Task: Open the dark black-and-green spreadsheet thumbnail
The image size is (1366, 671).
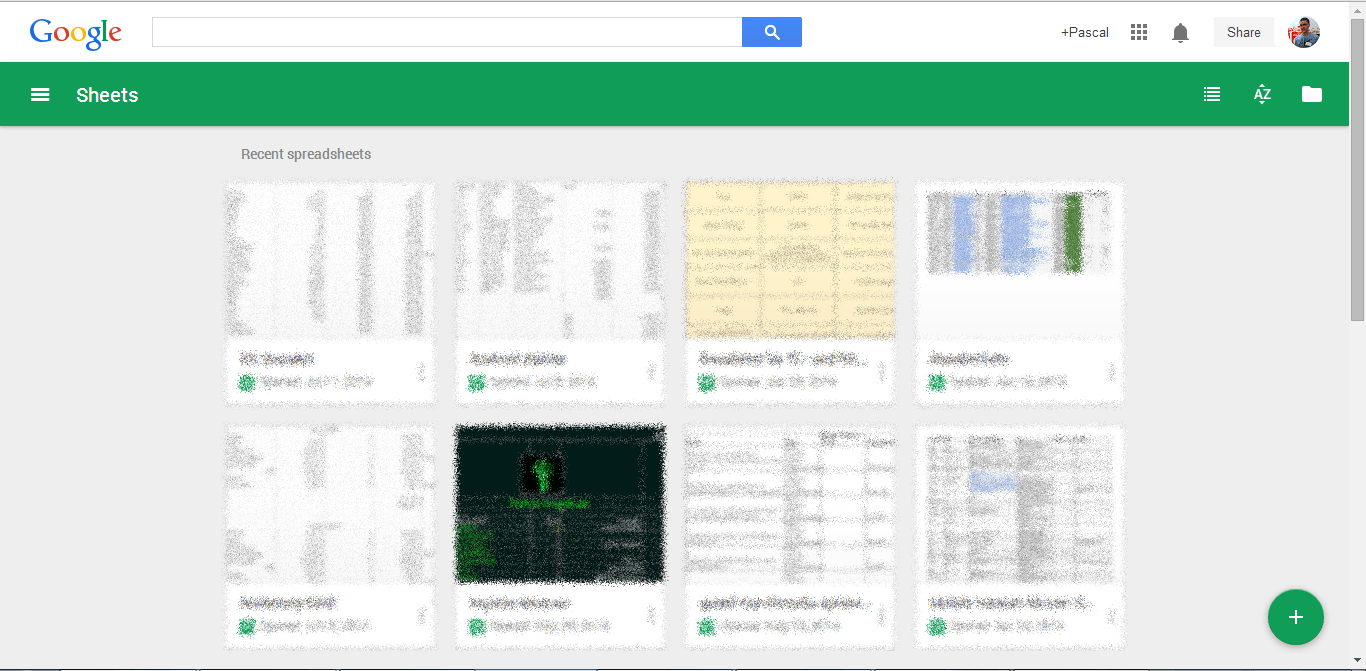Action: (560, 504)
